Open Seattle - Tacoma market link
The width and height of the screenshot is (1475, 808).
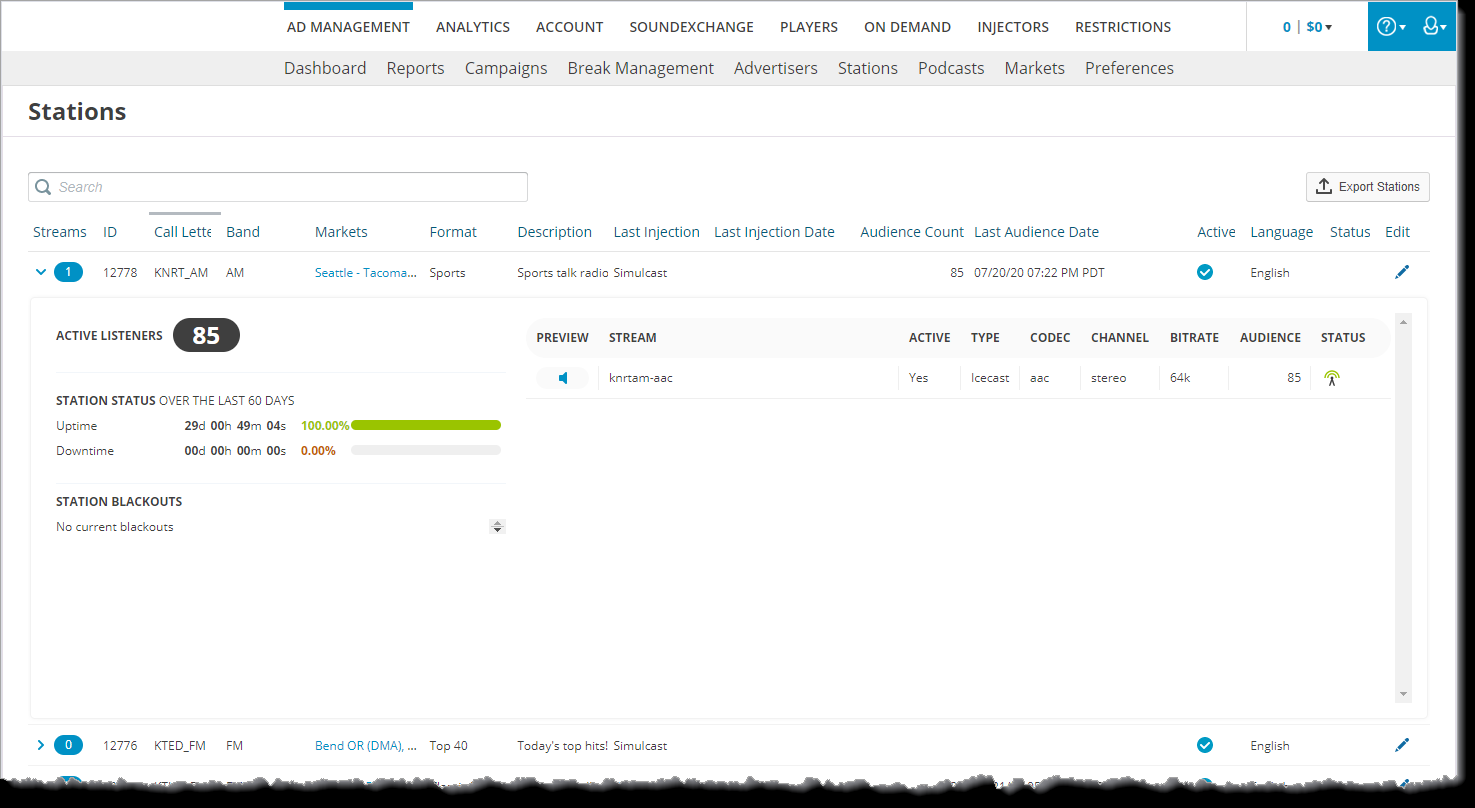[x=365, y=272]
